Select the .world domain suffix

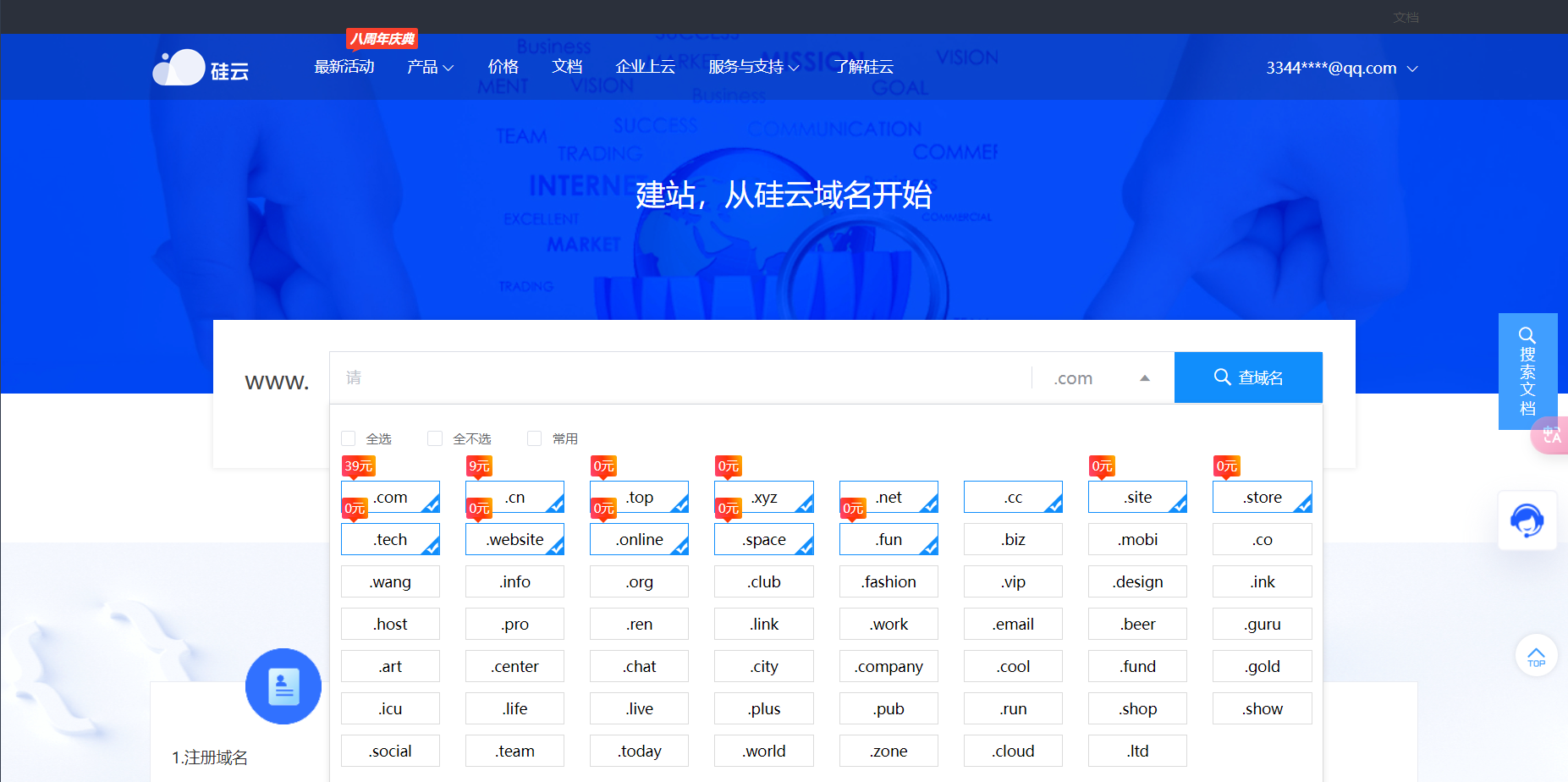tap(764, 751)
